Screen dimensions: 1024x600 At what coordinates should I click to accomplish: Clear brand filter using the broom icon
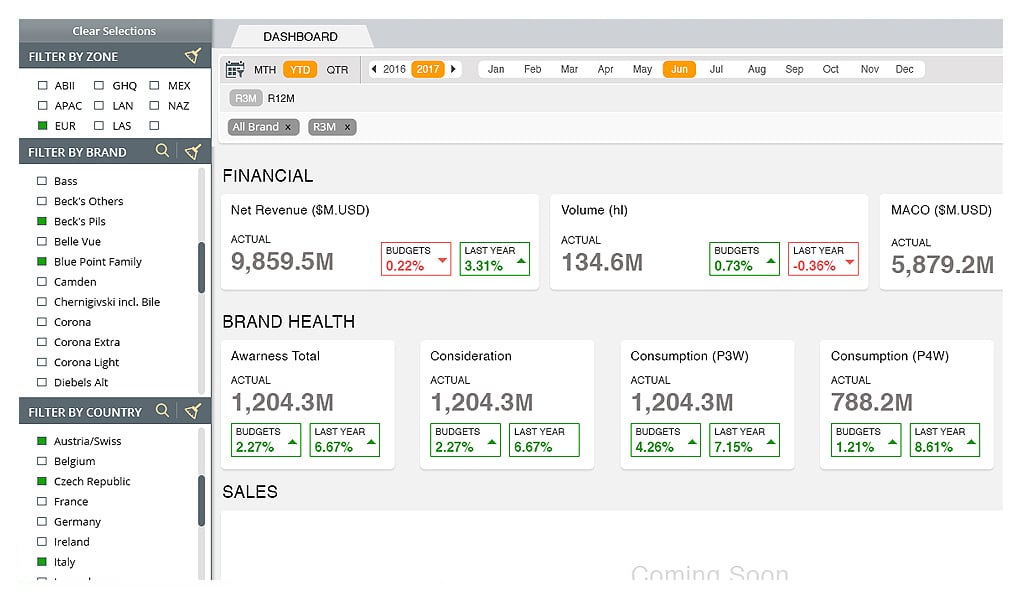[x=193, y=152]
